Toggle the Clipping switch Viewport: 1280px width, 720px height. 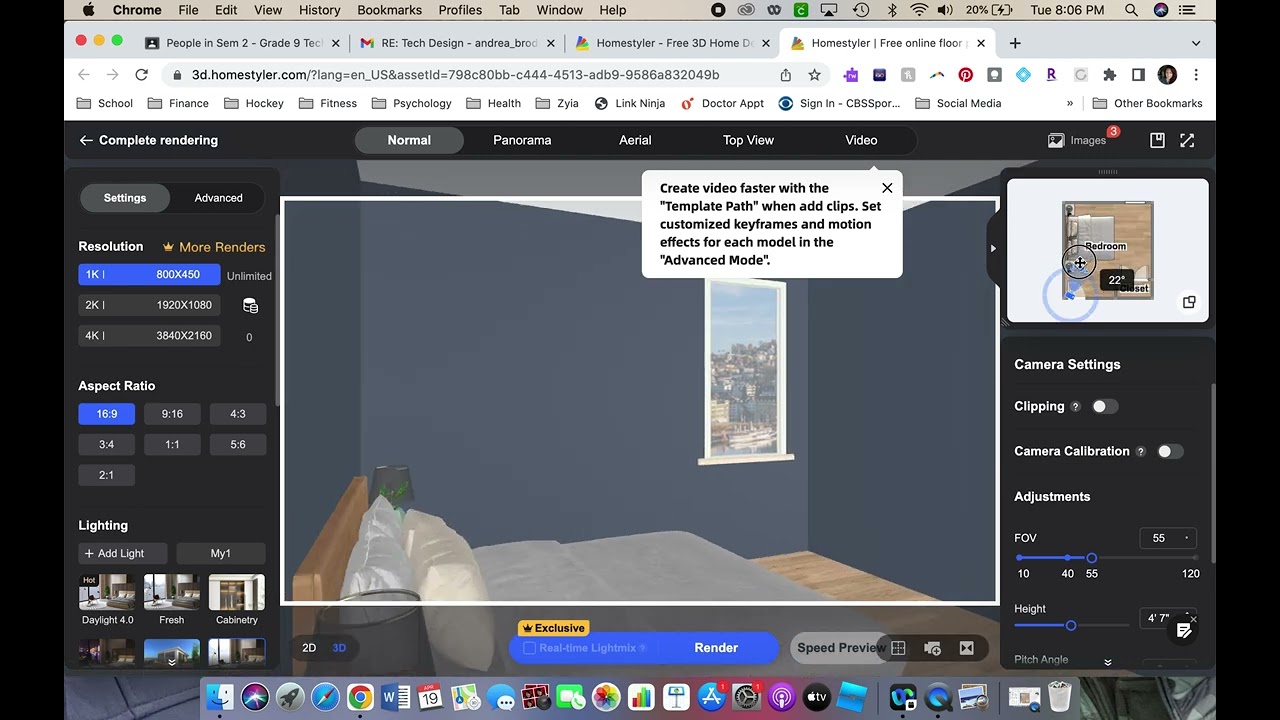[x=1104, y=407]
